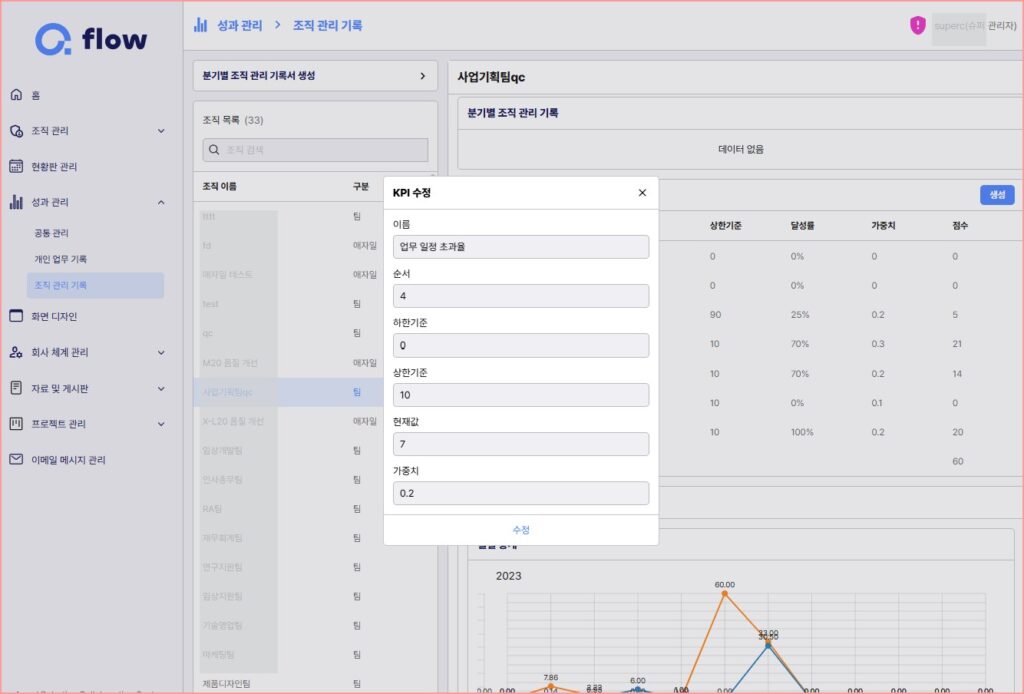The height and width of the screenshot is (694, 1024).
Task: Click the search magnifier icon
Action: coord(214,150)
